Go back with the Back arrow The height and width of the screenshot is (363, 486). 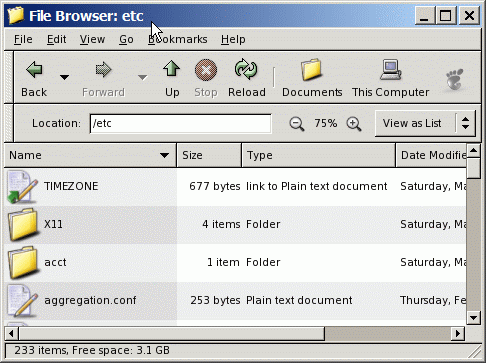(34, 78)
